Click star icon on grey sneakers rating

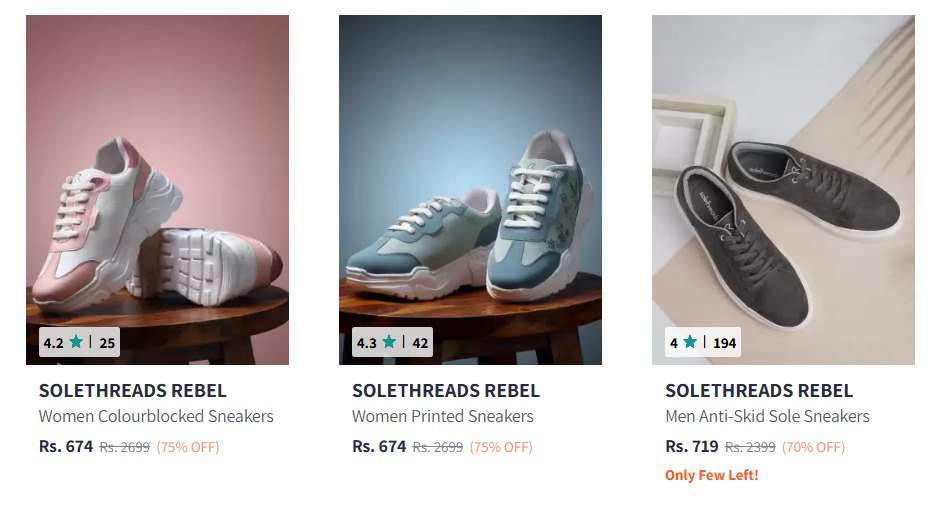coord(690,342)
